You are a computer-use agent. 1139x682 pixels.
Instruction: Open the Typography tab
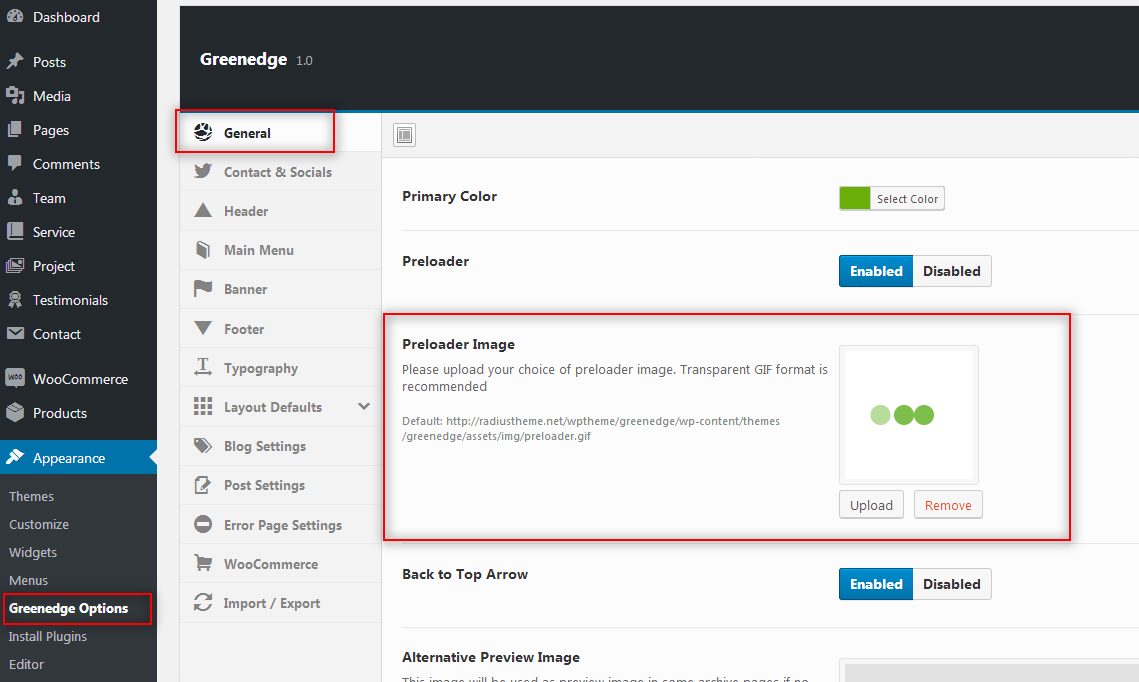click(x=280, y=368)
